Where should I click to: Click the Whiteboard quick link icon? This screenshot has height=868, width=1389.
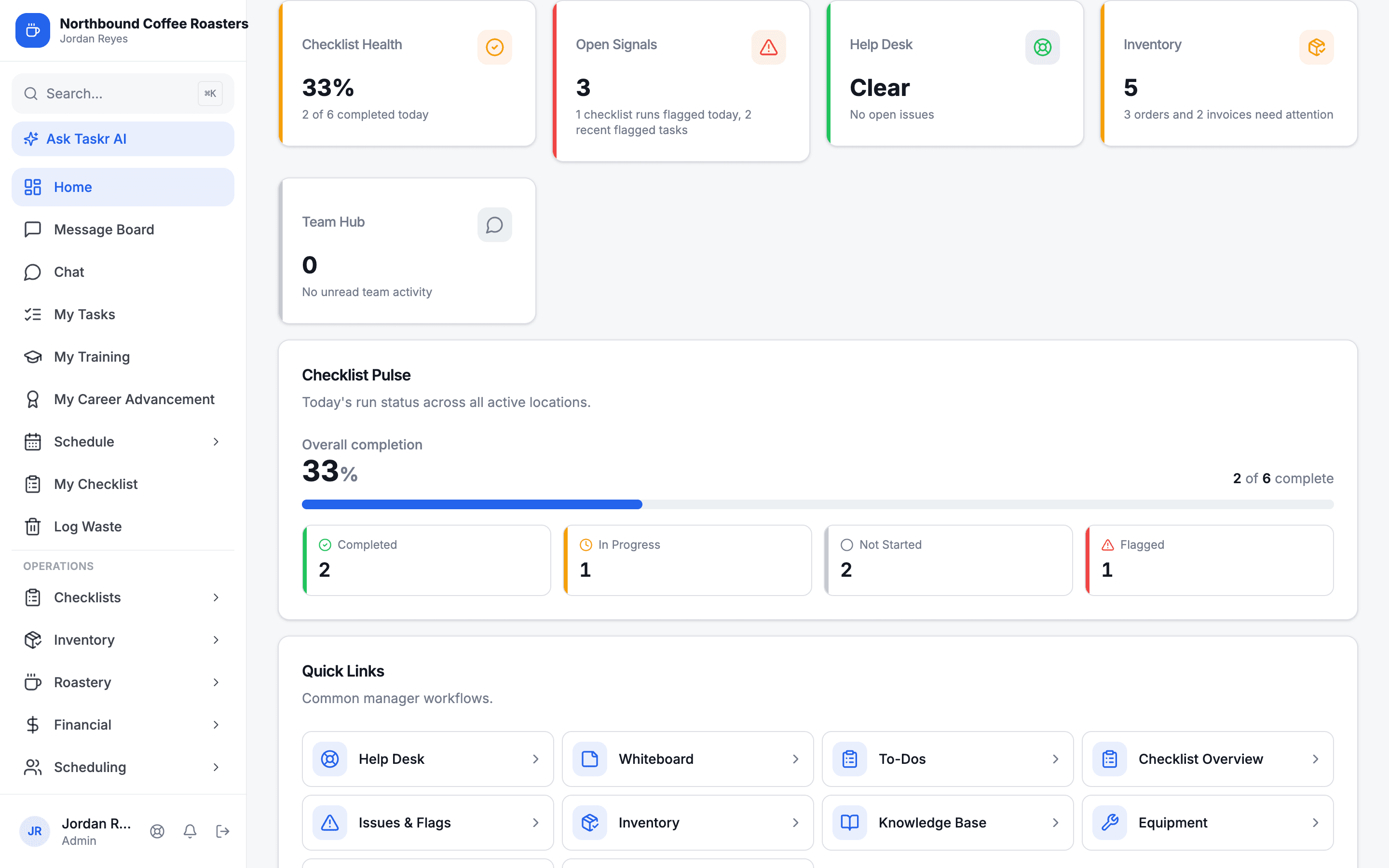point(589,759)
